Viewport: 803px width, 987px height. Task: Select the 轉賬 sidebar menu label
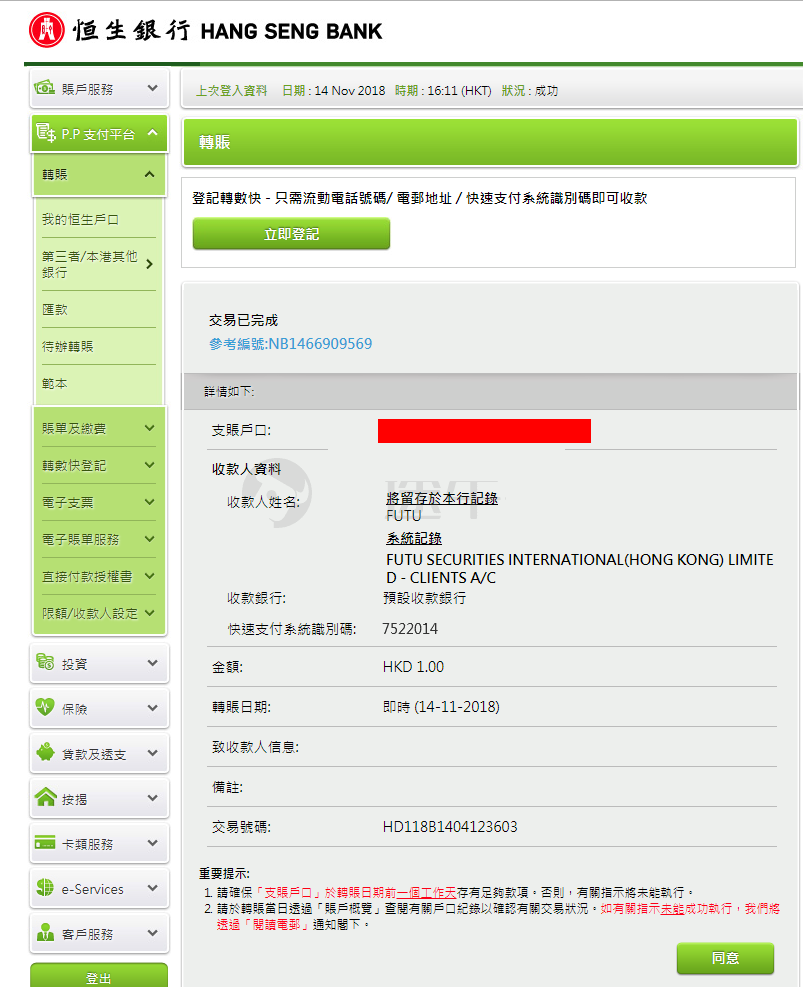(x=55, y=174)
